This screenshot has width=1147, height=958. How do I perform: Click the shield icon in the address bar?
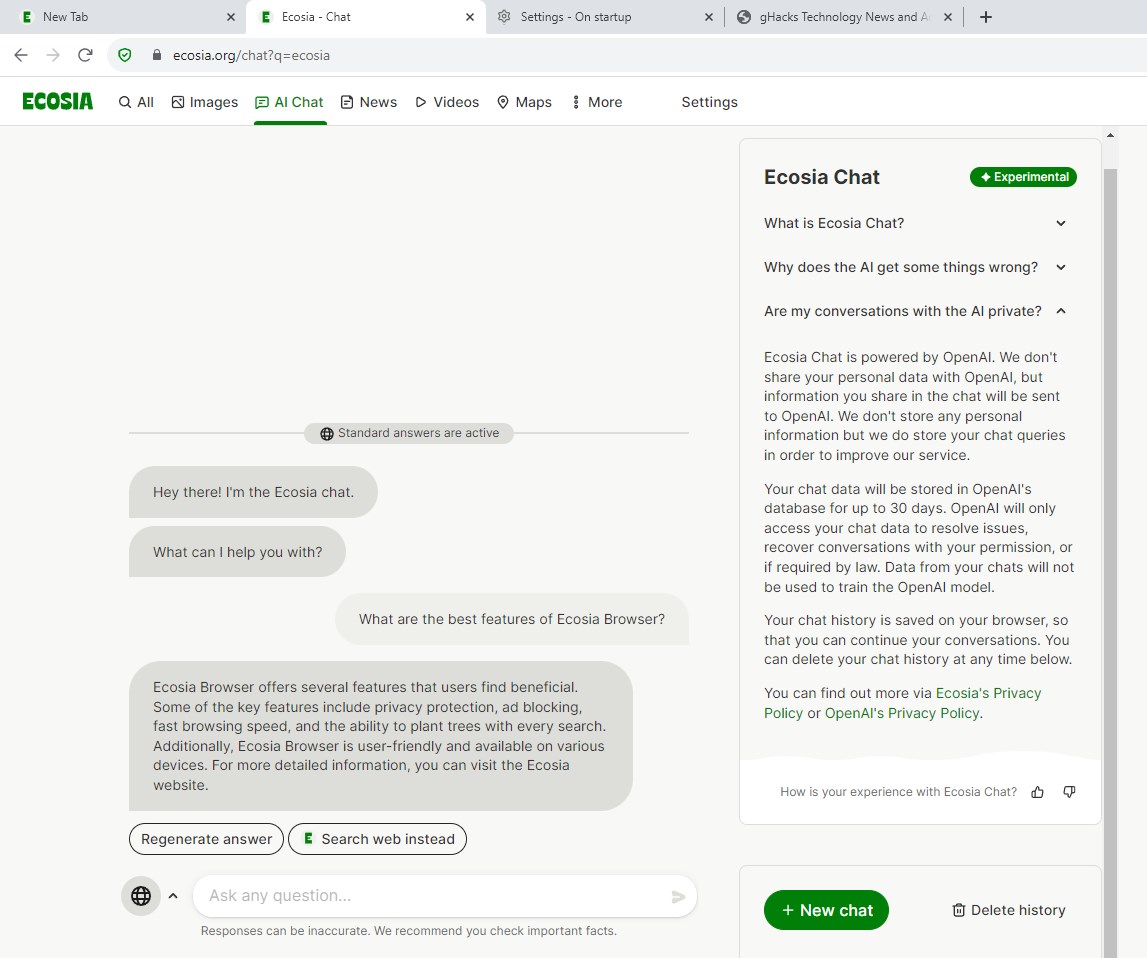[124, 55]
